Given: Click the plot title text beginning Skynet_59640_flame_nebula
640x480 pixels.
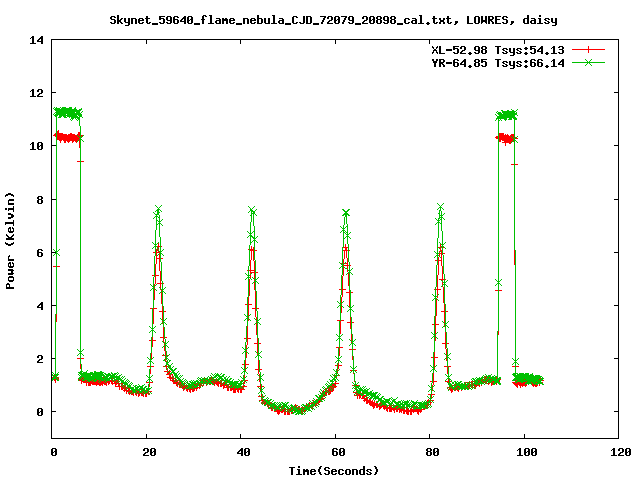Looking at the screenshot, I should 333,20.
